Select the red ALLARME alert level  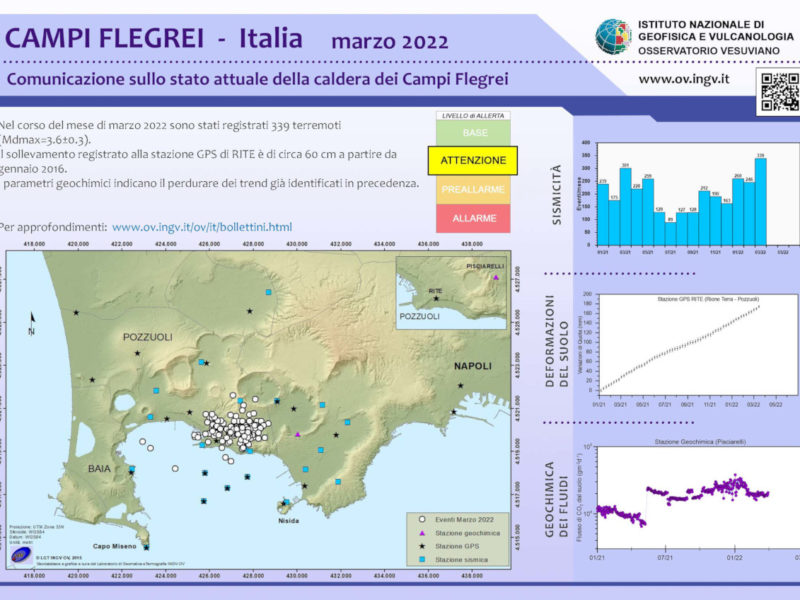(473, 217)
